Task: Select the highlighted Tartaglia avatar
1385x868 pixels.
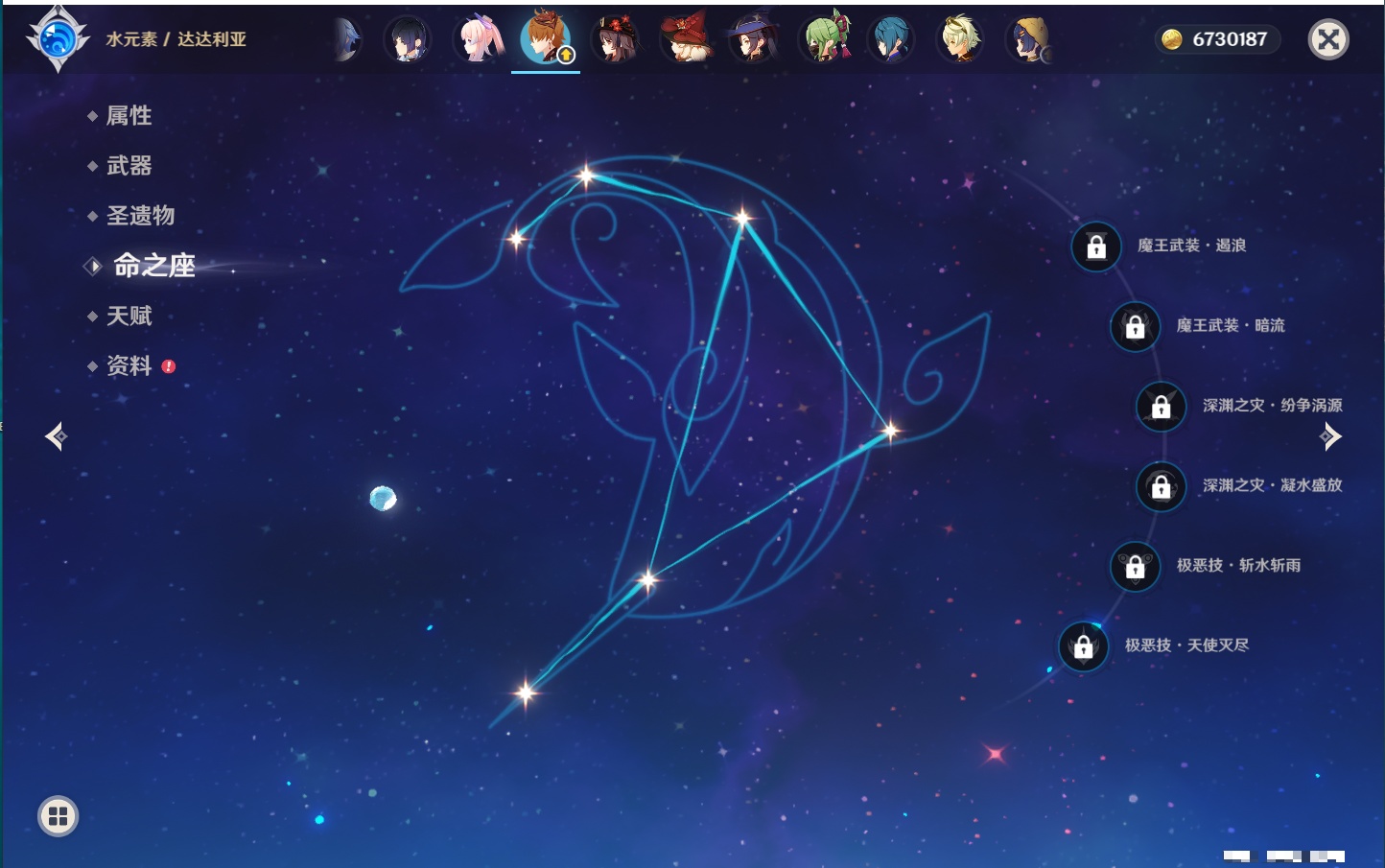Action: click(x=546, y=38)
